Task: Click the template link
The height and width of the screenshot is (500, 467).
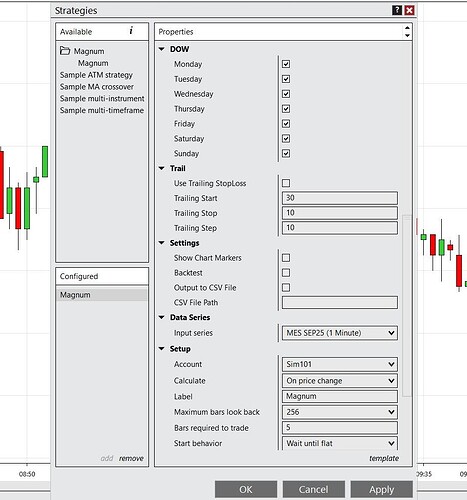Action: 384,458
